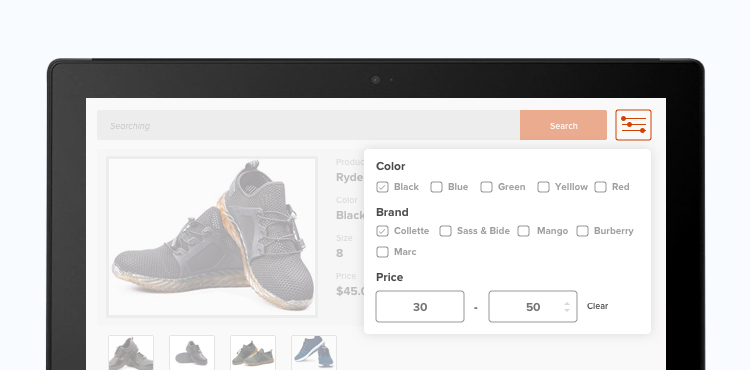Tick the Burberry brand checkbox
The height and width of the screenshot is (370, 750).
click(x=582, y=231)
